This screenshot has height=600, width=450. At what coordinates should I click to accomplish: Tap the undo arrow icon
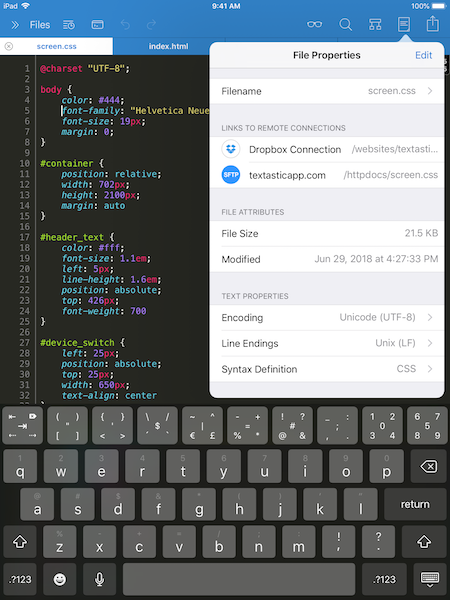[x=125, y=25]
